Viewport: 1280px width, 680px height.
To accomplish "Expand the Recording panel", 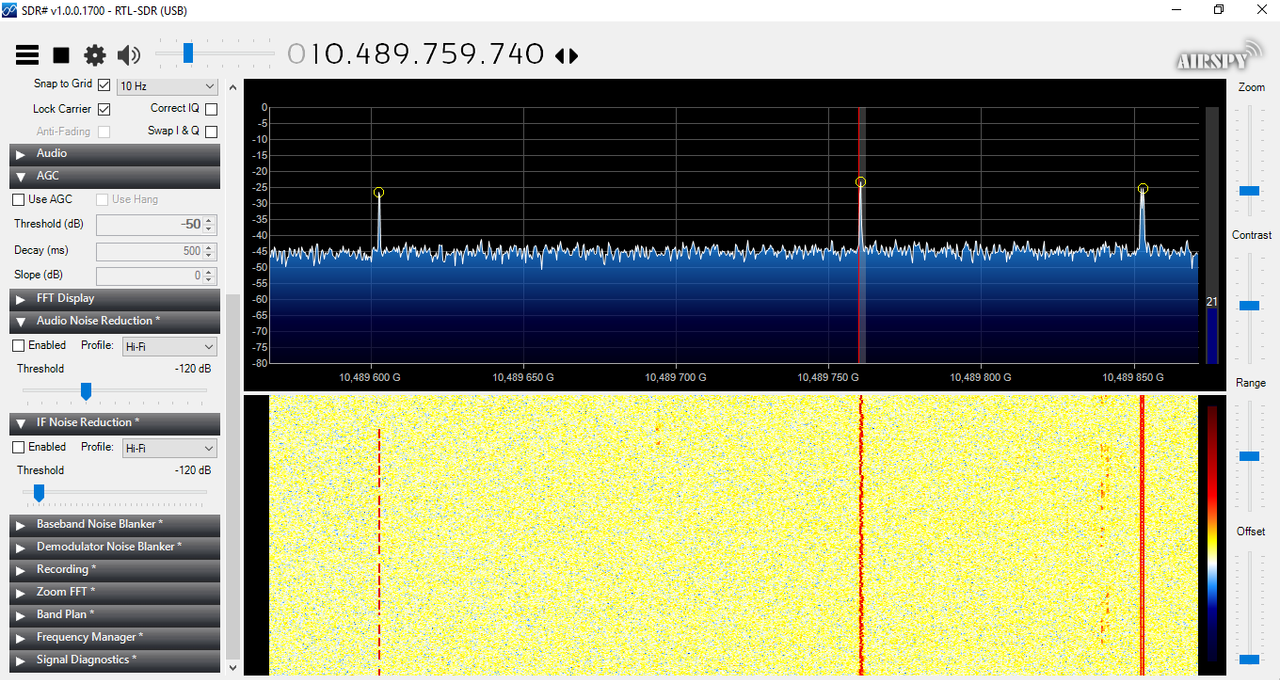I will [115, 570].
